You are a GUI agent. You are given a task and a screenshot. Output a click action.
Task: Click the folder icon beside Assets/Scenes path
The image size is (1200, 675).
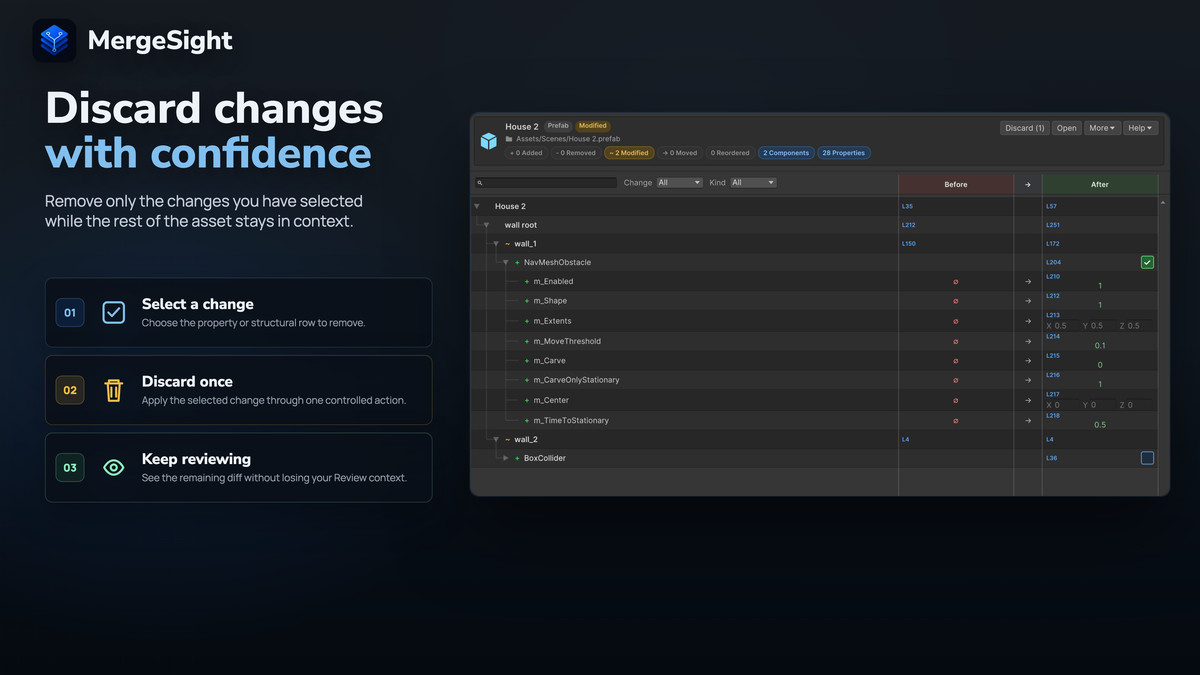510,139
